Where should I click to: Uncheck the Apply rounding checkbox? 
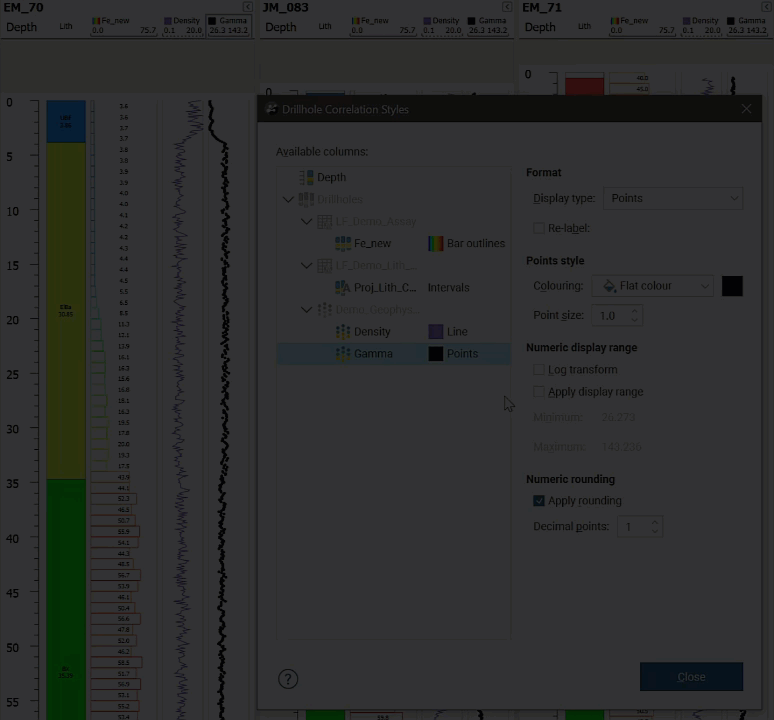coord(540,501)
